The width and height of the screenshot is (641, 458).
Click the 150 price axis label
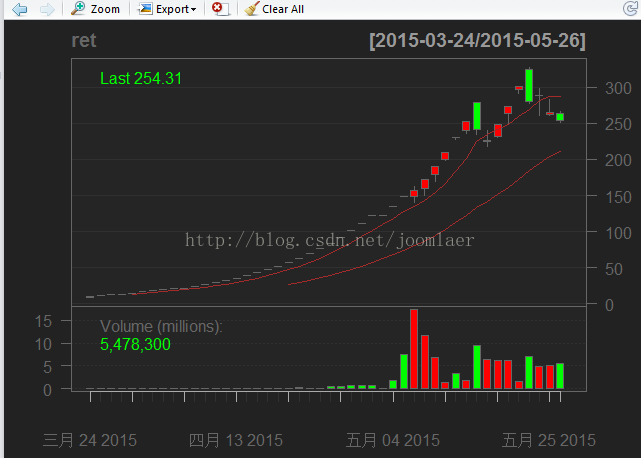click(618, 197)
